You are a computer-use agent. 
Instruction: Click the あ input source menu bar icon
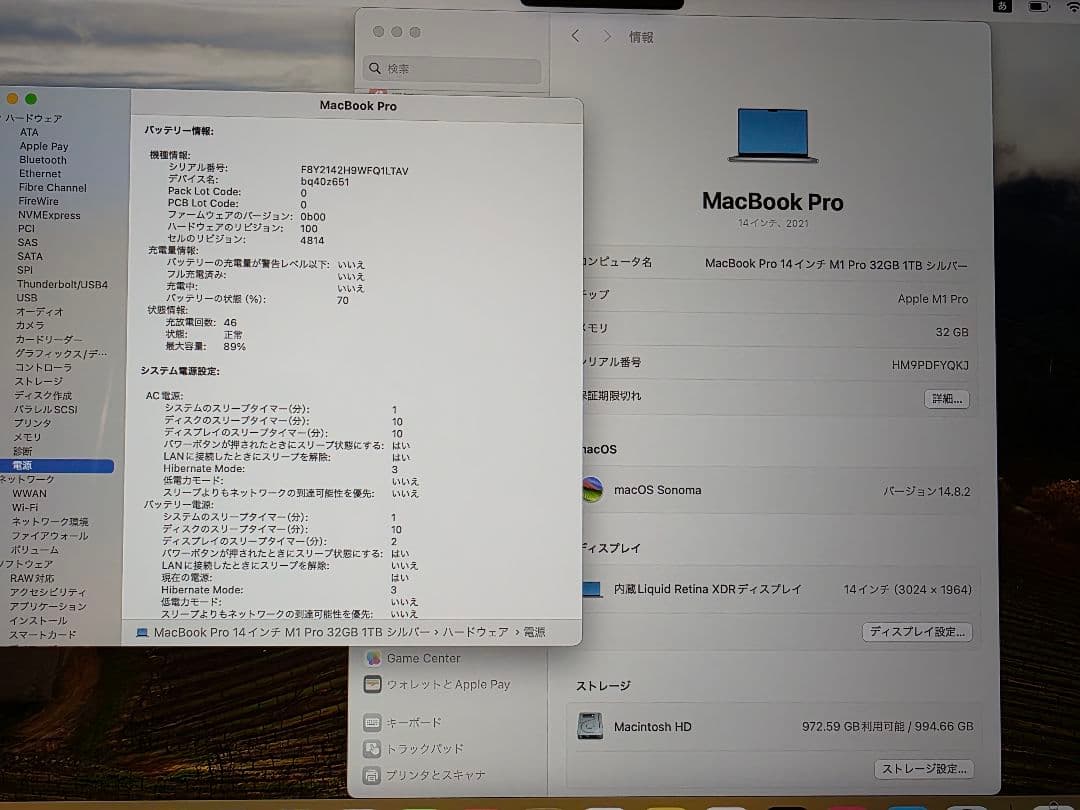[1003, 7]
